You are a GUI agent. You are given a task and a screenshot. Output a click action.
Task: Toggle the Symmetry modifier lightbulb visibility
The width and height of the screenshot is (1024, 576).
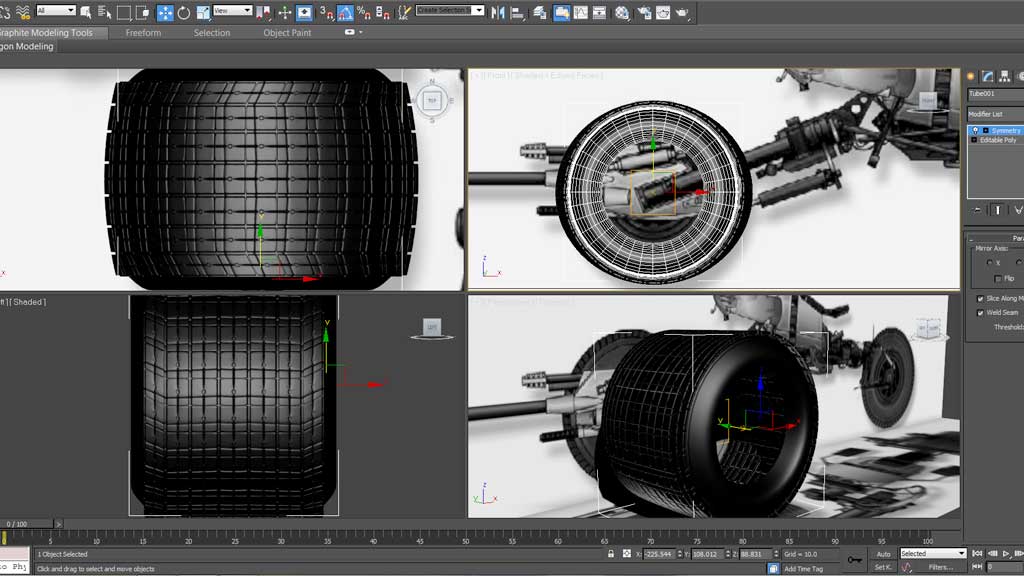pos(976,131)
